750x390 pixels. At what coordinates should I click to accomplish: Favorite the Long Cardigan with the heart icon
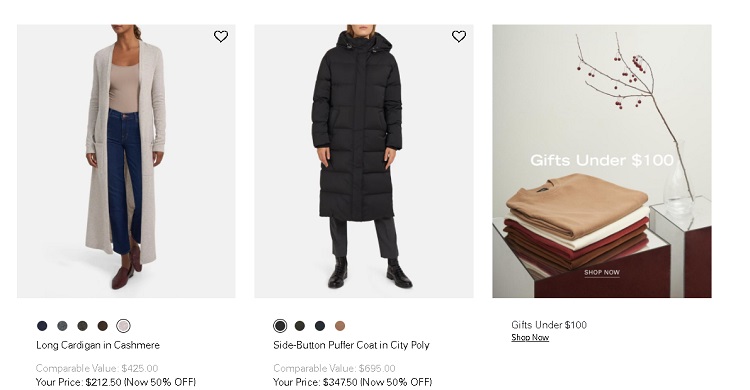tap(221, 36)
